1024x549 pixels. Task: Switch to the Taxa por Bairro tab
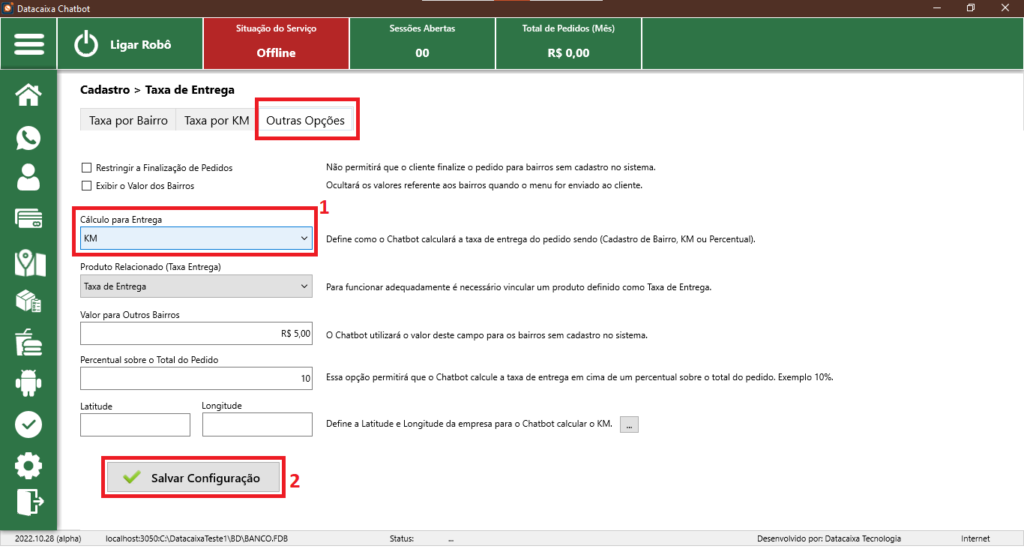[128, 121]
